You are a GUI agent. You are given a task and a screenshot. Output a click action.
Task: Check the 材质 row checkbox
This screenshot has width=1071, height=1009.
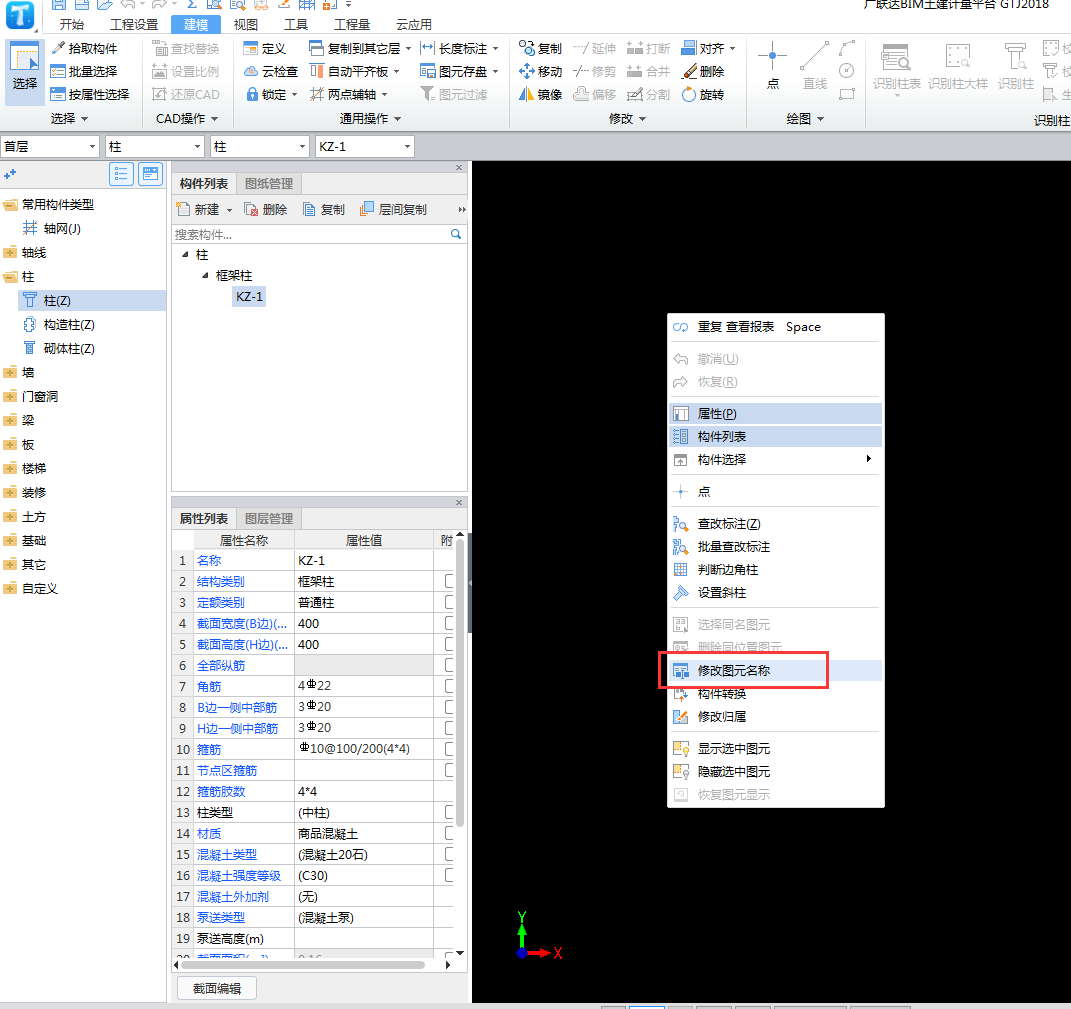[x=449, y=833]
